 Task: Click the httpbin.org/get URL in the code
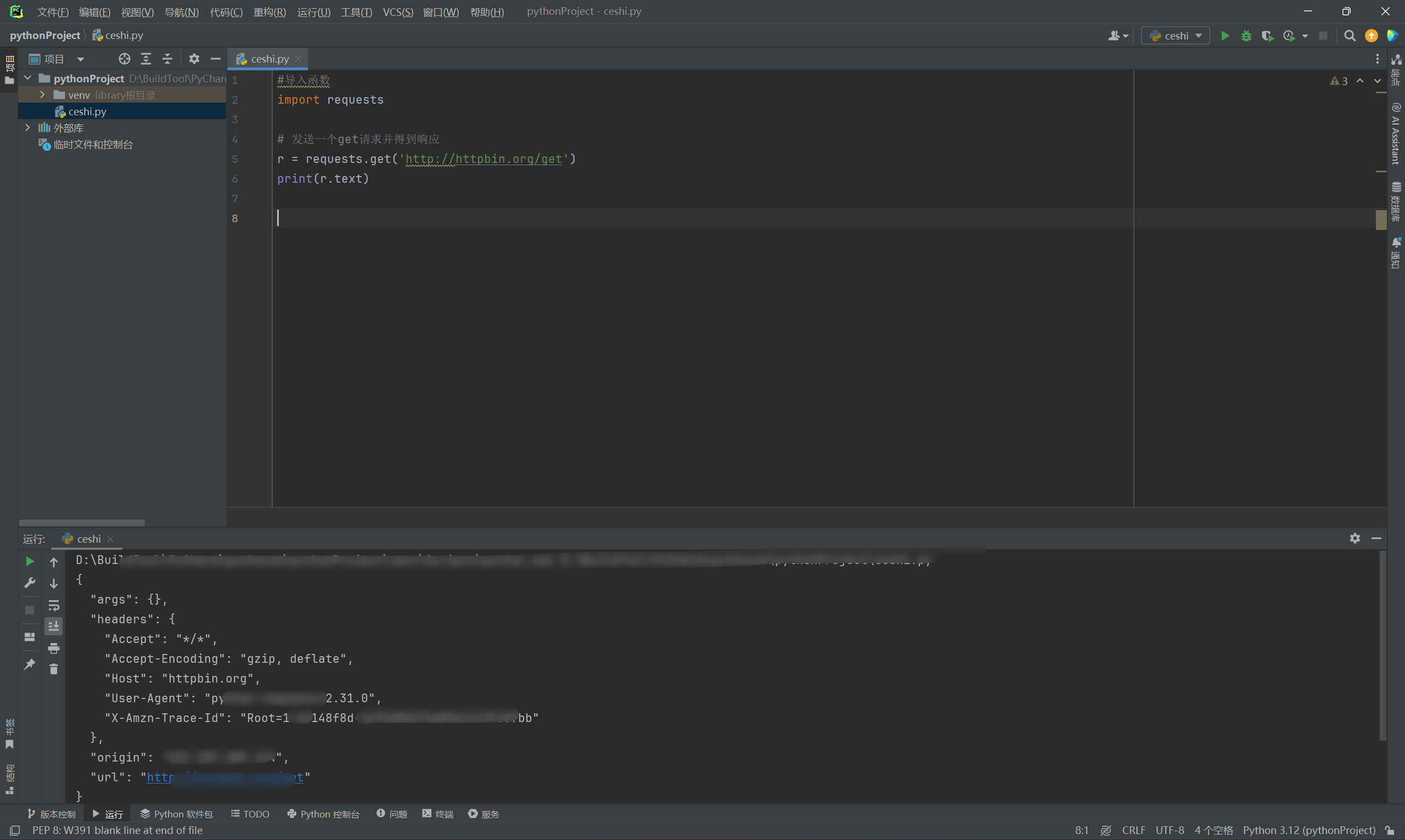click(484, 159)
